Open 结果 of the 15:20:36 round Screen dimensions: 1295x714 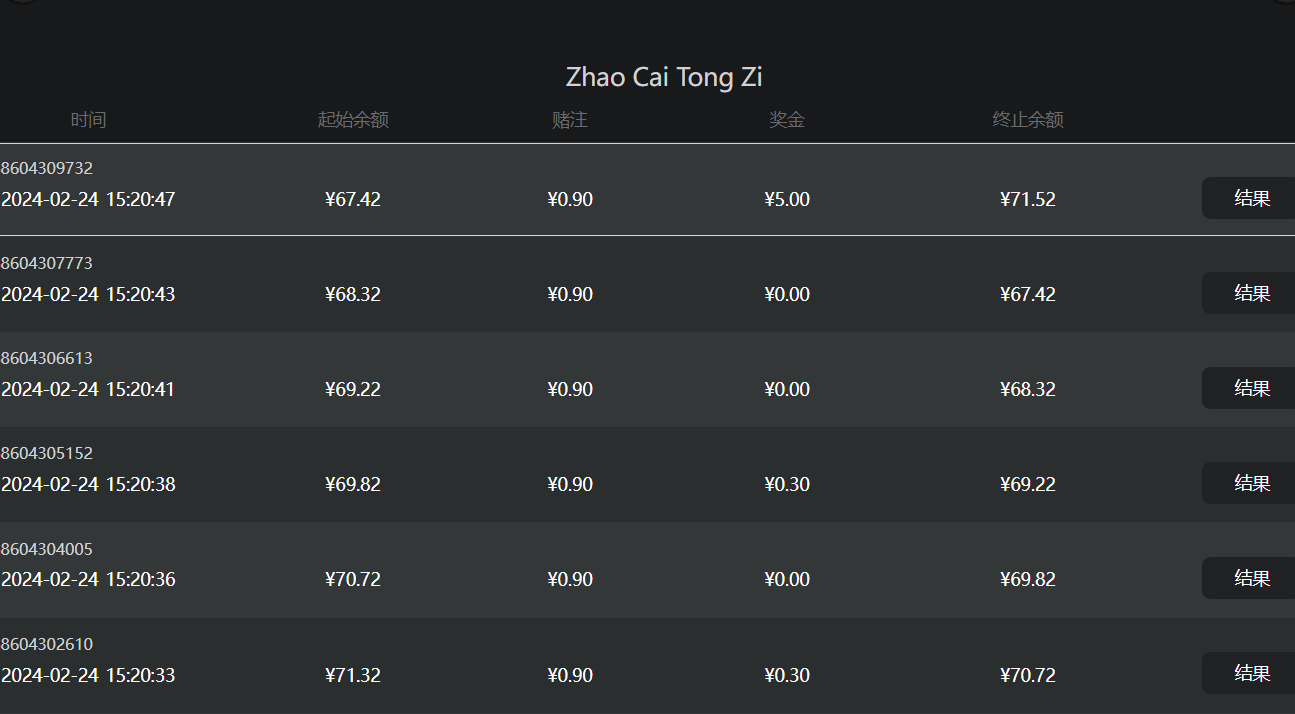click(x=1248, y=578)
